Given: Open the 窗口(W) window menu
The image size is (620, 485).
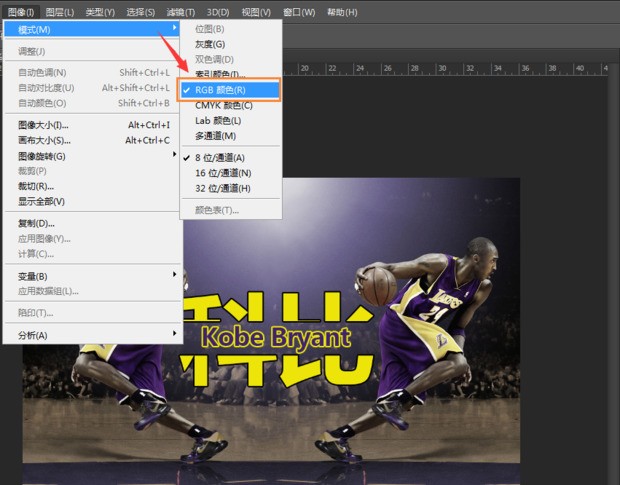Looking at the screenshot, I should click(299, 12).
